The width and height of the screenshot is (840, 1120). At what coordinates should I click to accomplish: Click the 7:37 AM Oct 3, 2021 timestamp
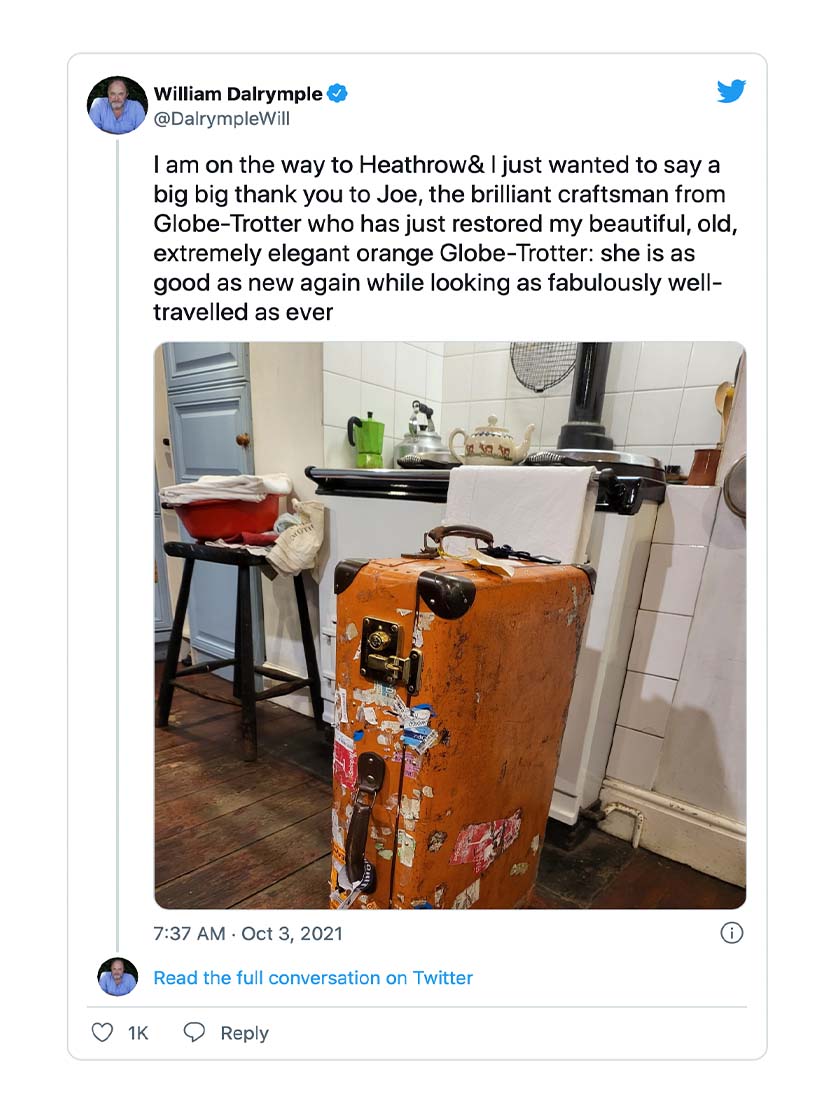pyautogui.click(x=248, y=934)
